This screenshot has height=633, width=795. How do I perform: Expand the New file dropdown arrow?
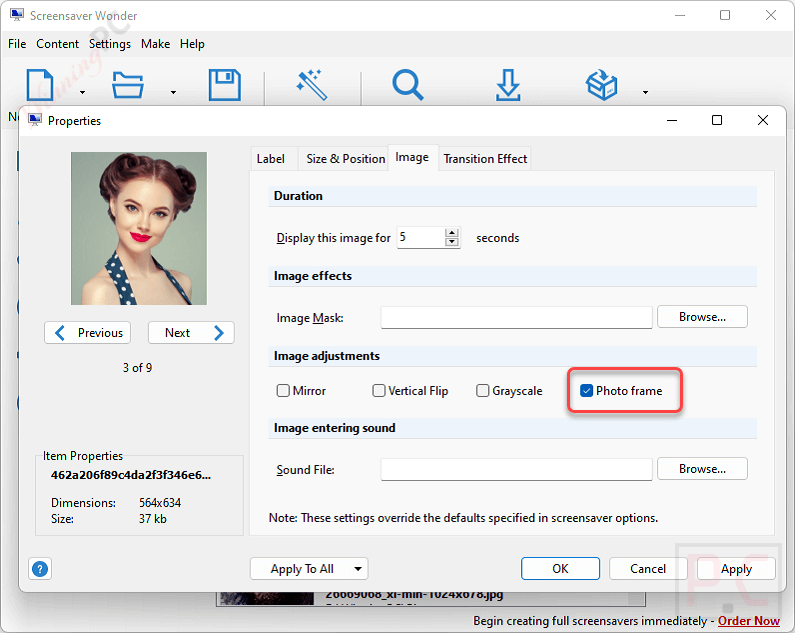[82, 92]
